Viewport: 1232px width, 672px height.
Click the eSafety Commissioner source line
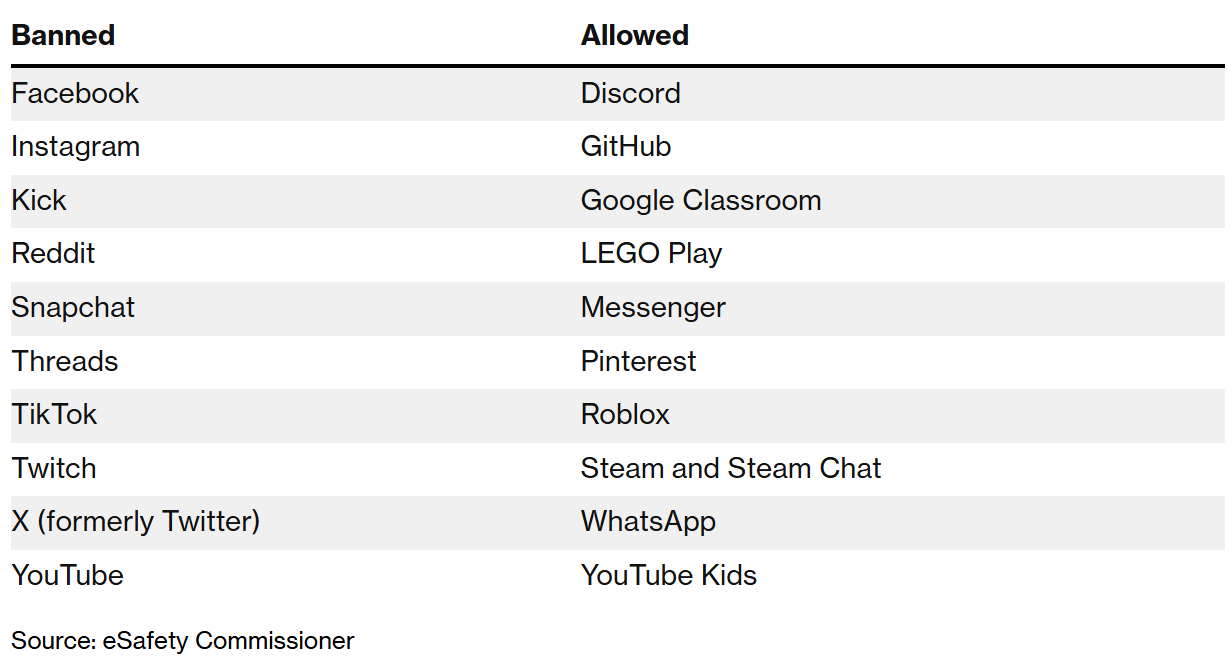point(182,640)
